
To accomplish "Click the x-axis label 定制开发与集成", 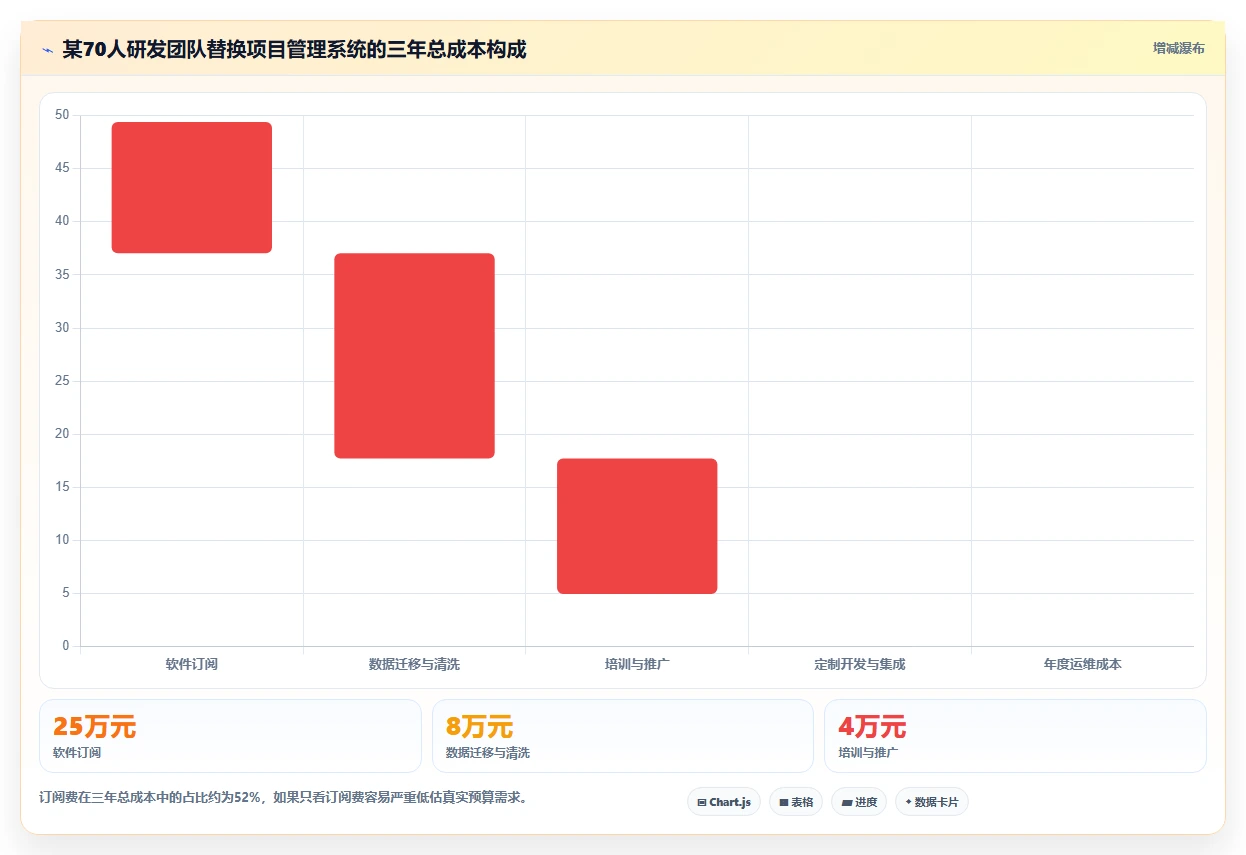I will (860, 664).
